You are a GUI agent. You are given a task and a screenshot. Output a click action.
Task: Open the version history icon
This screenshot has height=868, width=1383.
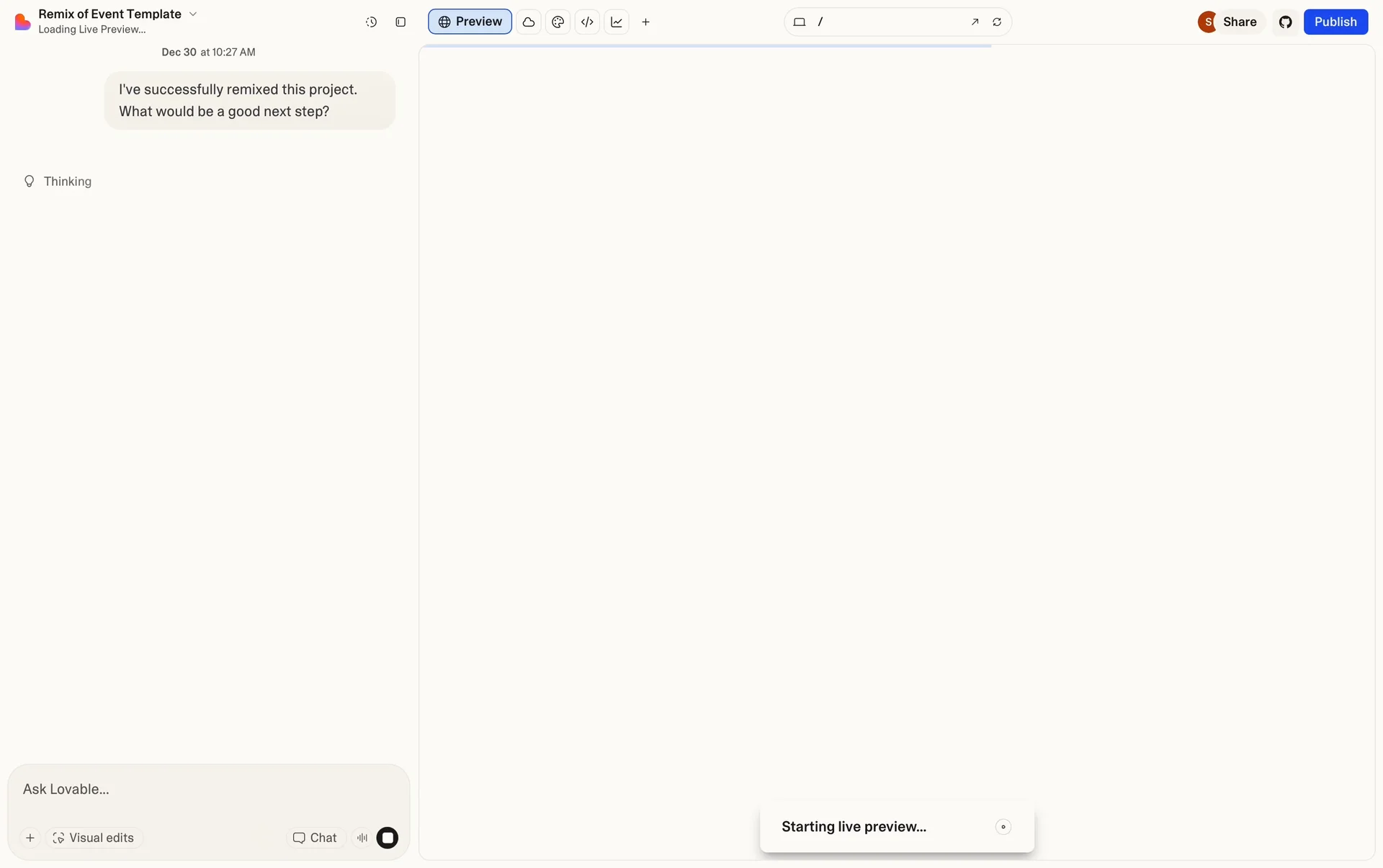pos(371,22)
